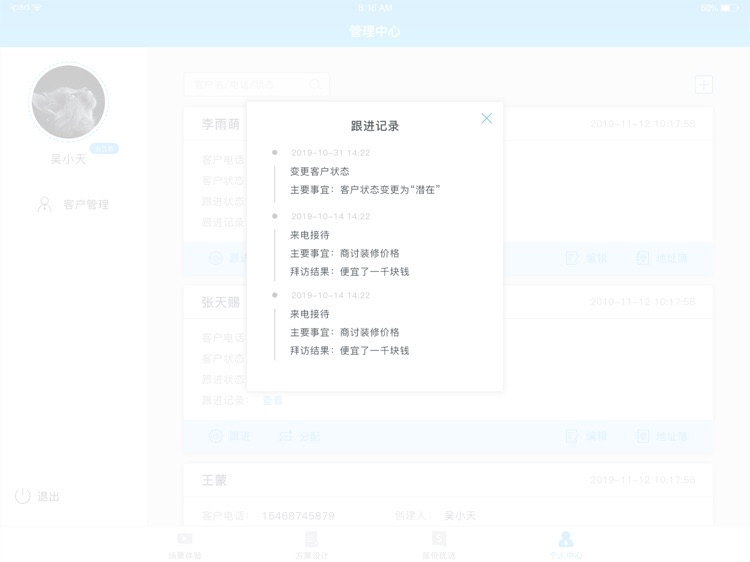
Task: Click the status bar time 8:16 AM
Action: (375, 8)
